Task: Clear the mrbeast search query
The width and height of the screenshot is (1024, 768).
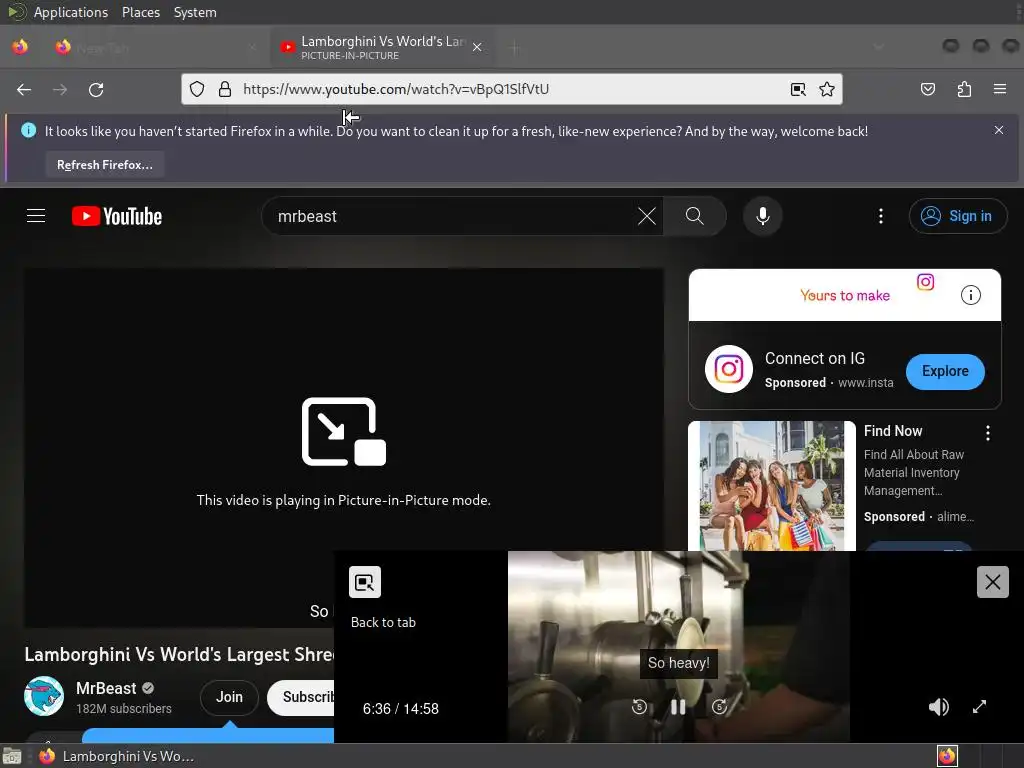Action: 647,216
